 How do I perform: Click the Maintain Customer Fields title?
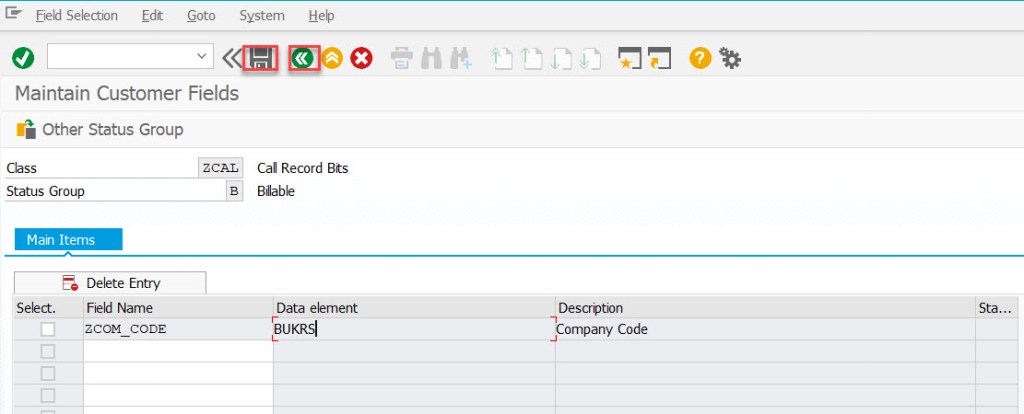(127, 93)
